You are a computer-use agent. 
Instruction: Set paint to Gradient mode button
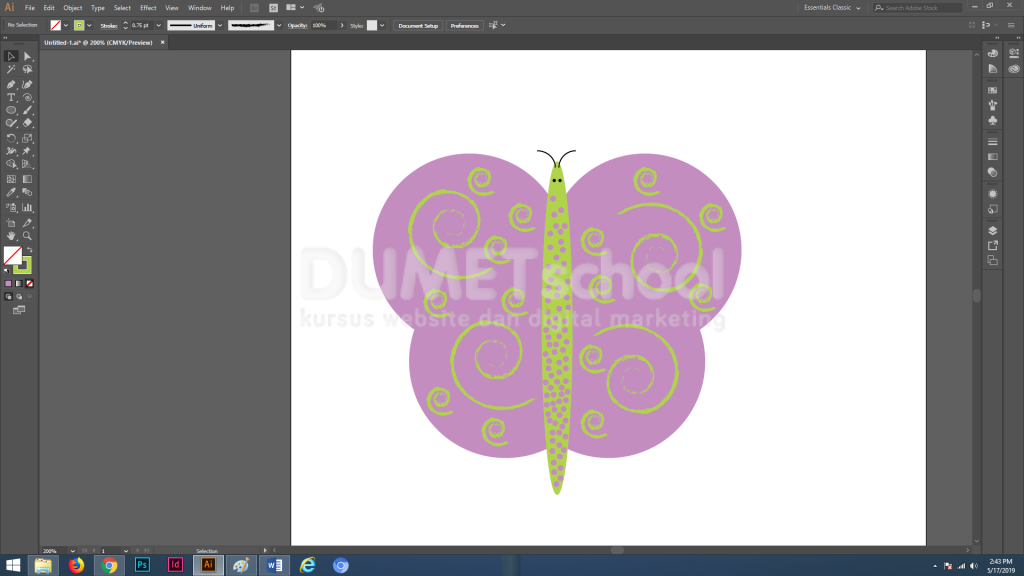coord(19,283)
